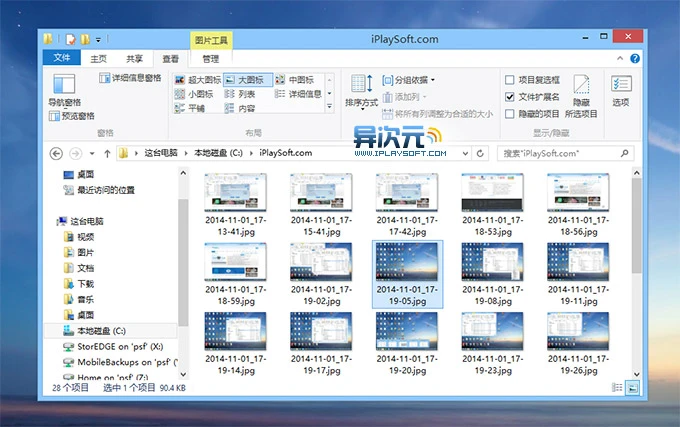This screenshot has width=680, height=427.
Task: Click file list scrollbar up arrow
Action: pos(636,173)
